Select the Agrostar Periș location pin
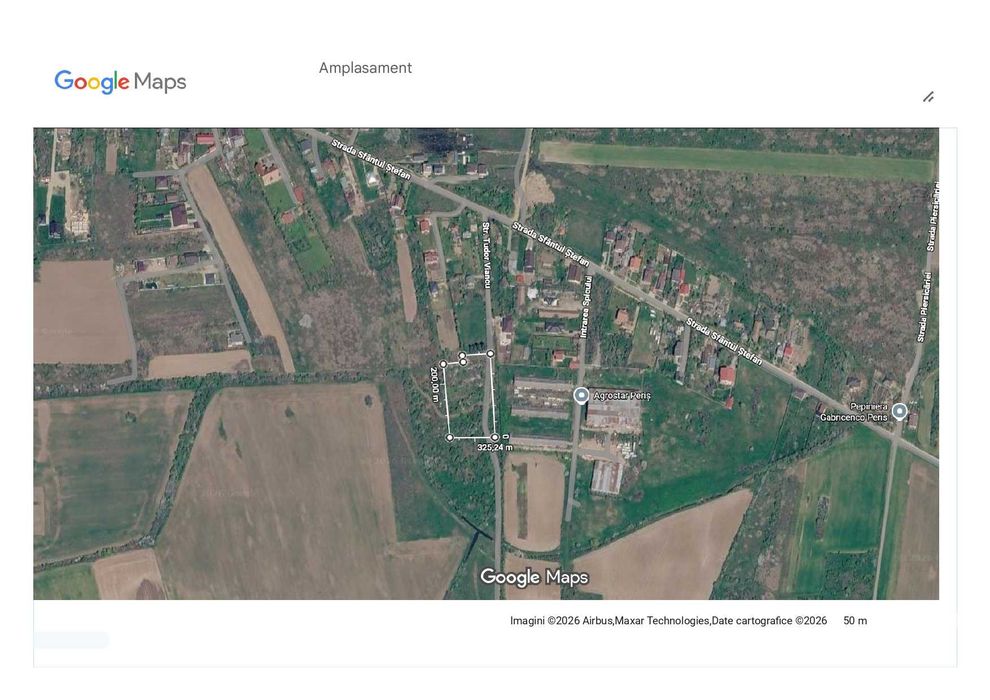 tap(581, 396)
